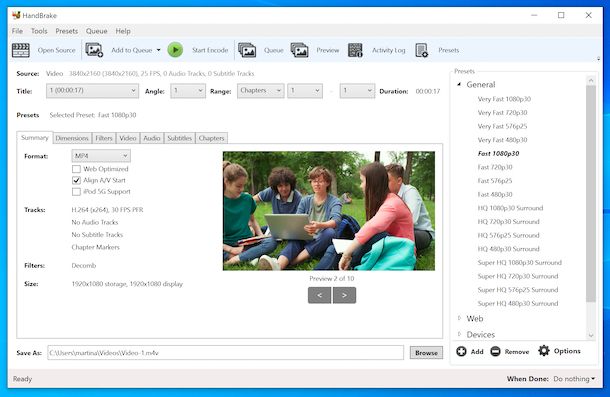Select the Very Fast 720p30 preset

coord(502,112)
